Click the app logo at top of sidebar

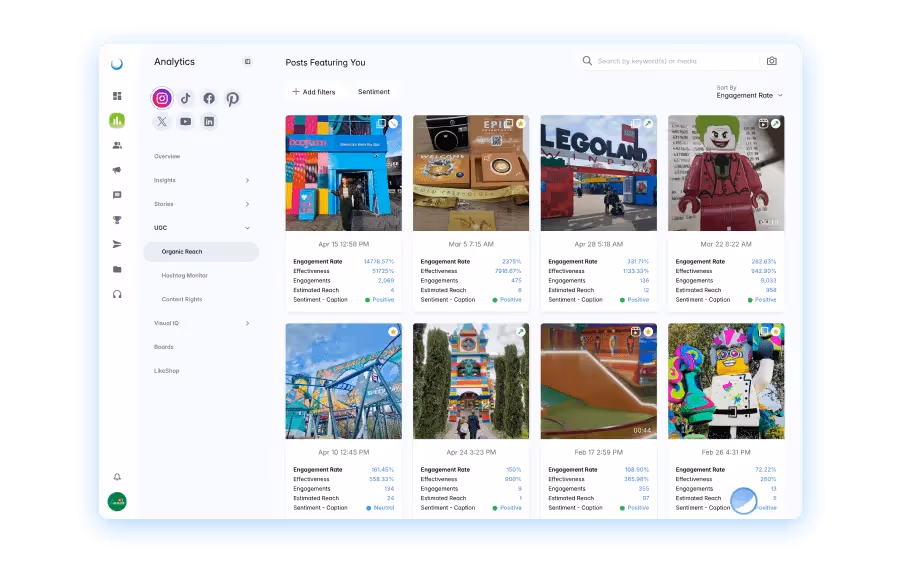[117, 64]
